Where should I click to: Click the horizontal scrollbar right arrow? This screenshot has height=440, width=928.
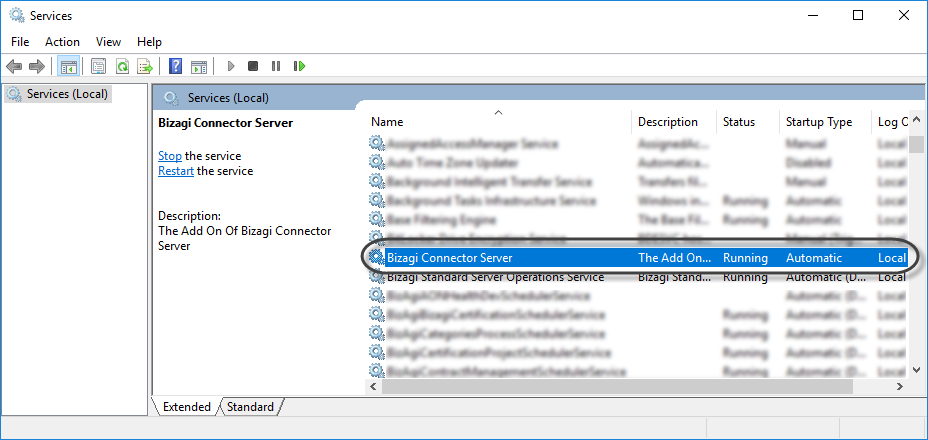coord(899,387)
